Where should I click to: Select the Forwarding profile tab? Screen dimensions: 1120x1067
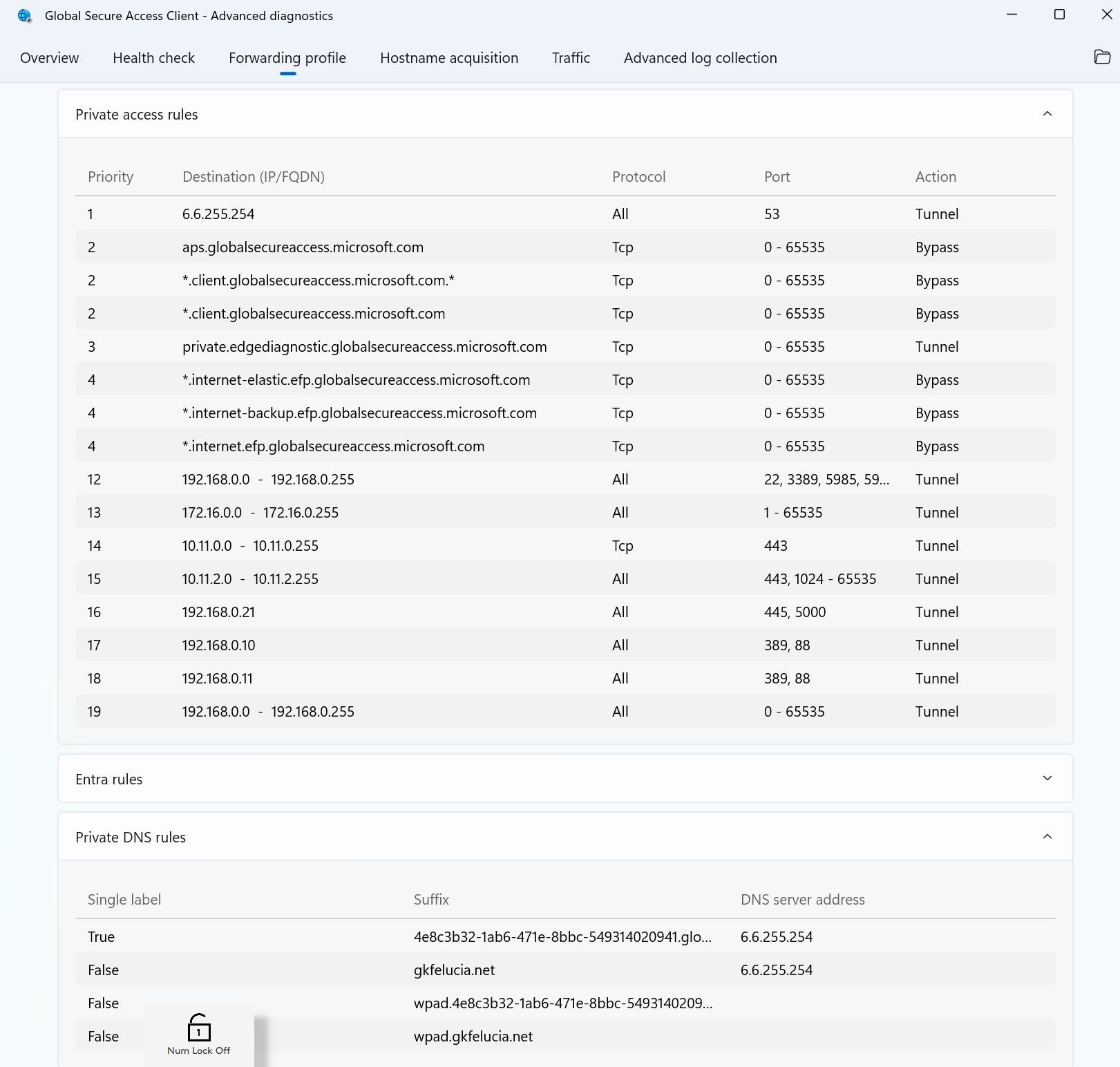[287, 58]
